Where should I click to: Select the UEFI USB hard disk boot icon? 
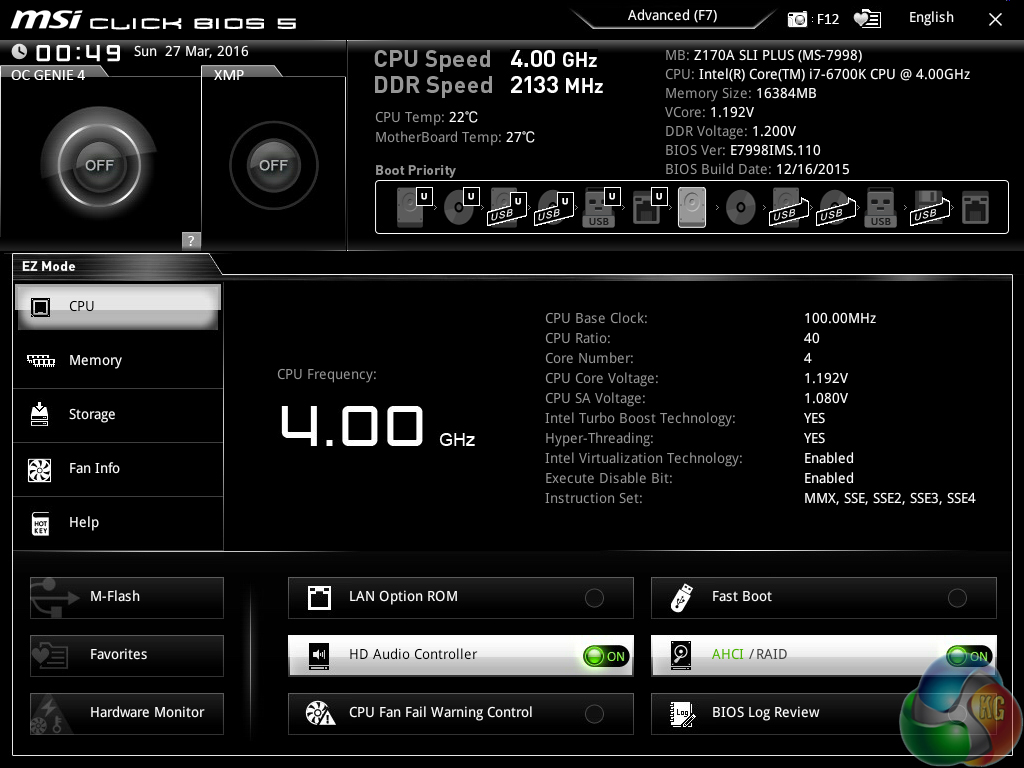[507, 208]
